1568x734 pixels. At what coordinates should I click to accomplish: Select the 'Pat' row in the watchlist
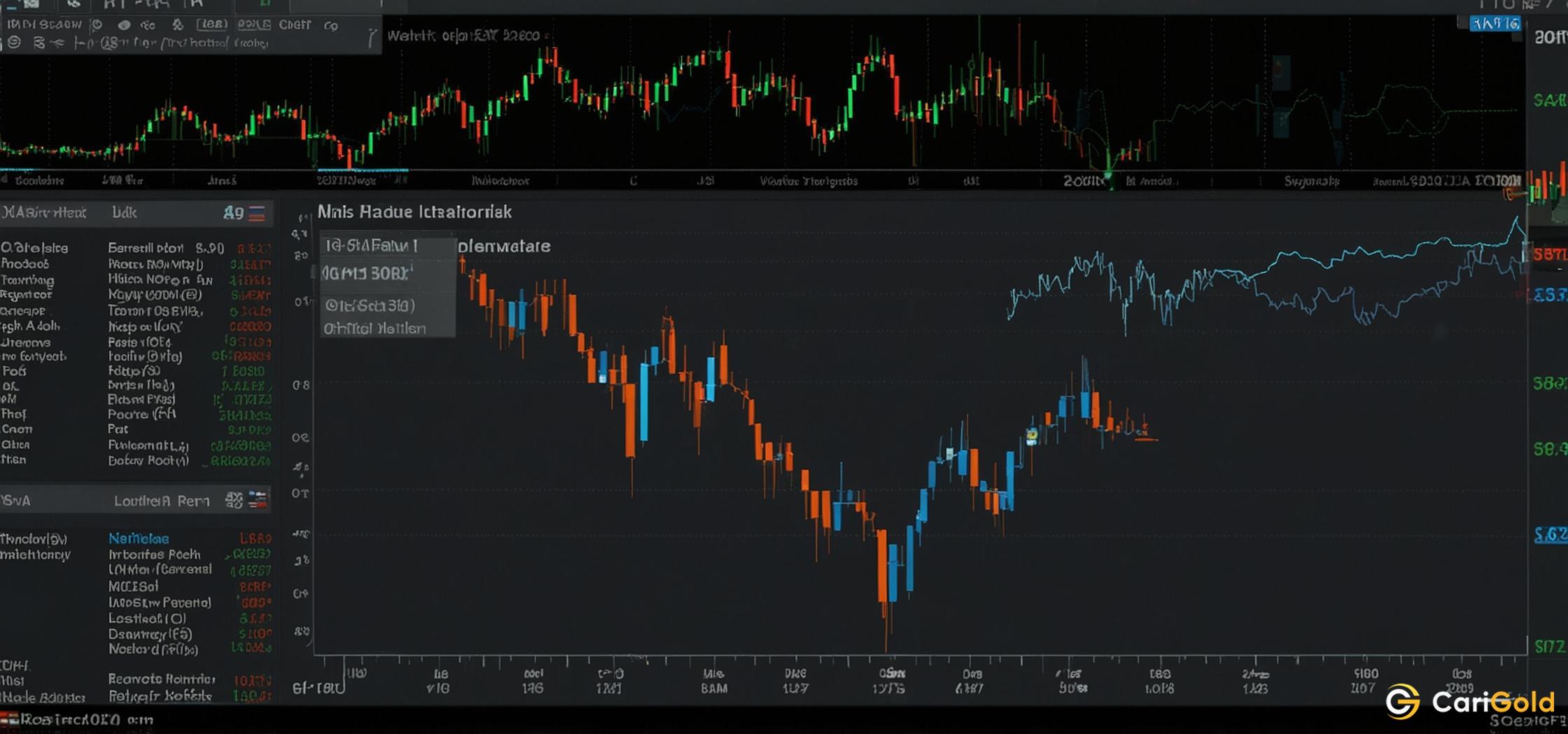click(136, 429)
